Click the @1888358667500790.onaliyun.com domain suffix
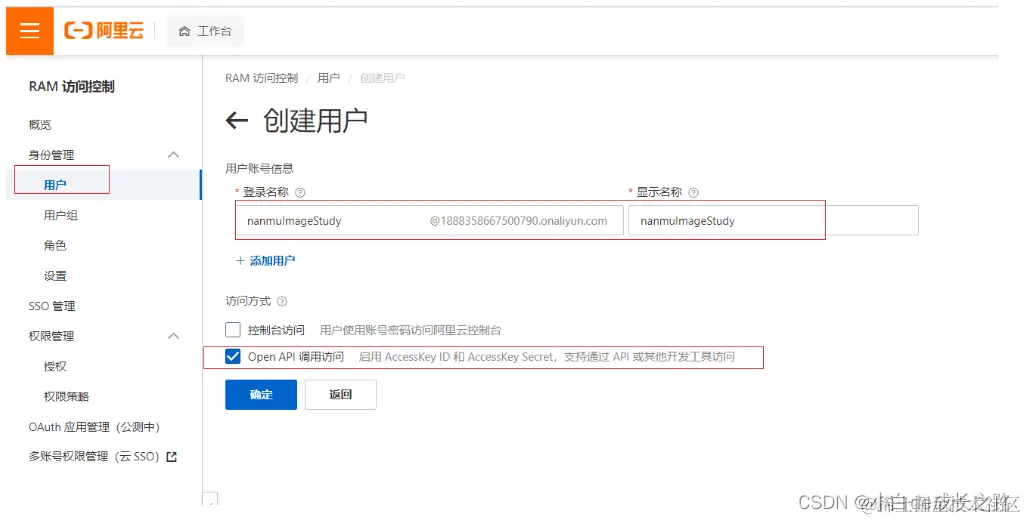 tap(518, 222)
